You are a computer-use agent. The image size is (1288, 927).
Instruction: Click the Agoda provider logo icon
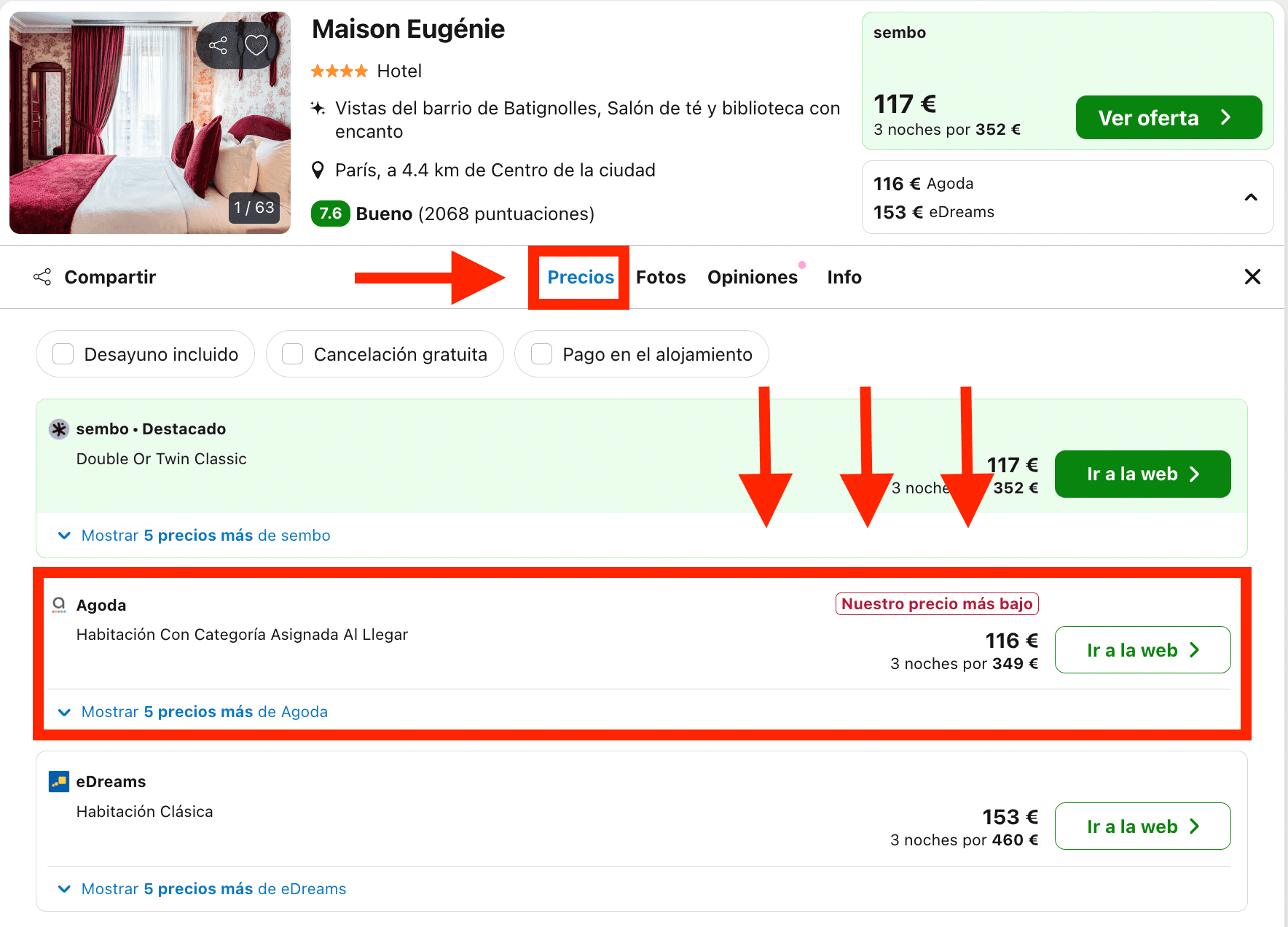59,605
